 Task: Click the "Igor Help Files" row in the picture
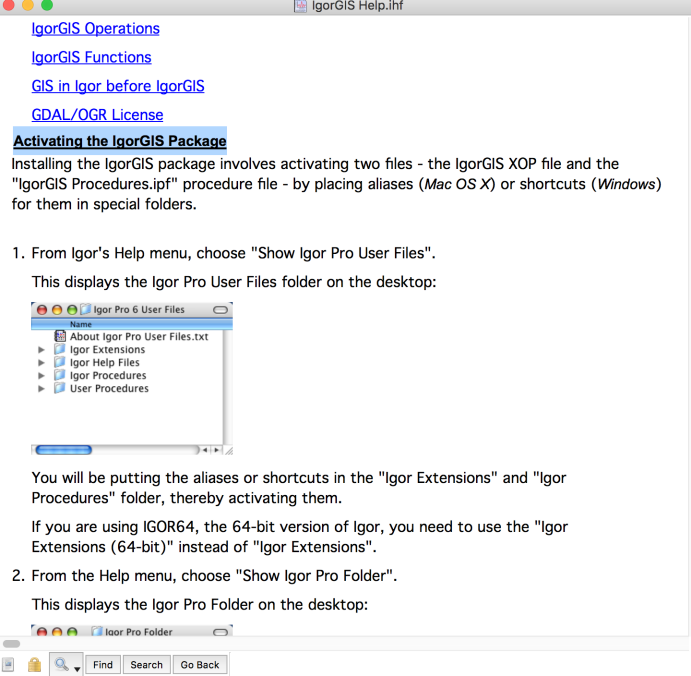coord(104,363)
